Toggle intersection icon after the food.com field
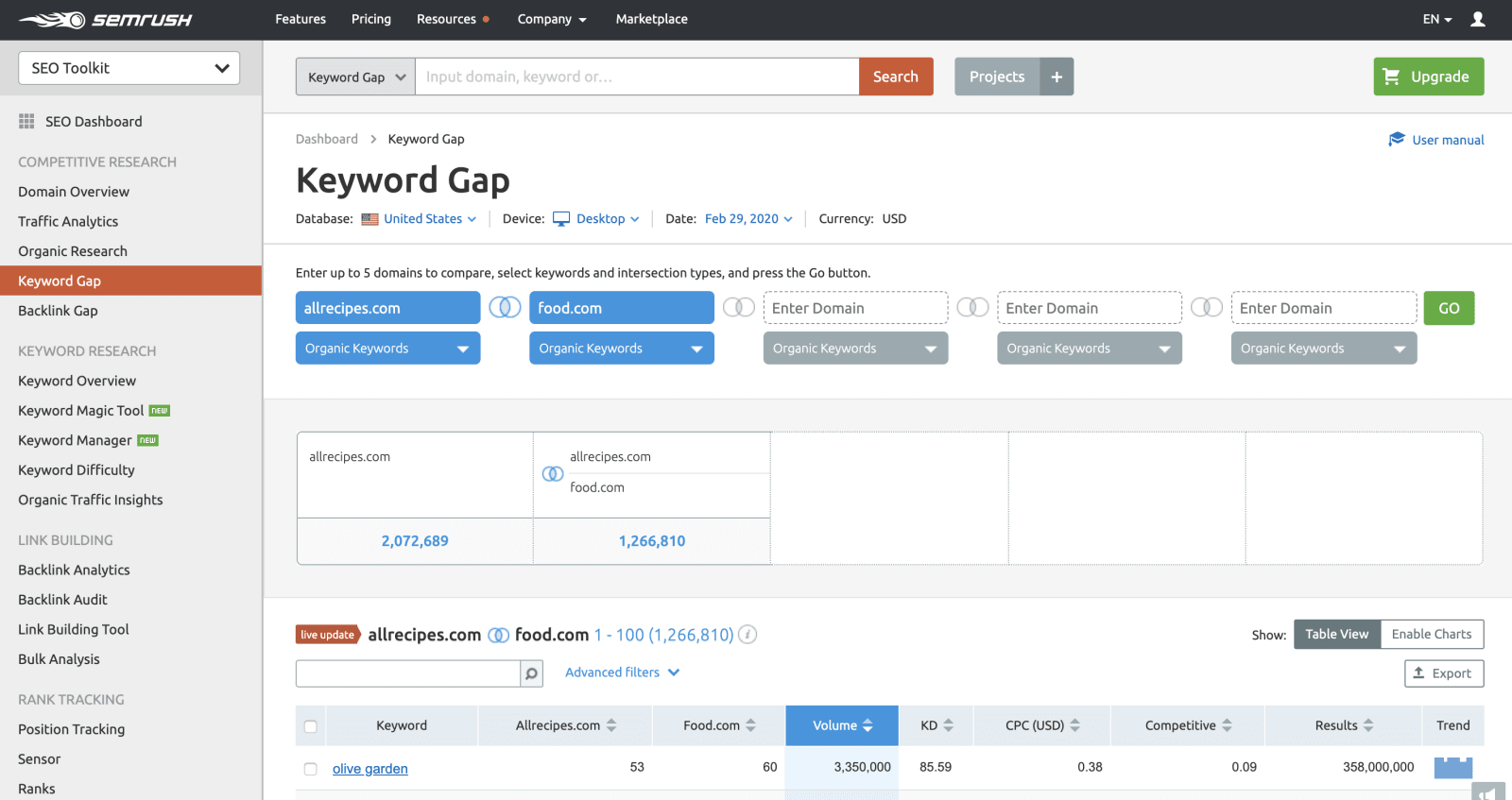Image resolution: width=1512 pixels, height=800 pixels. point(739,307)
